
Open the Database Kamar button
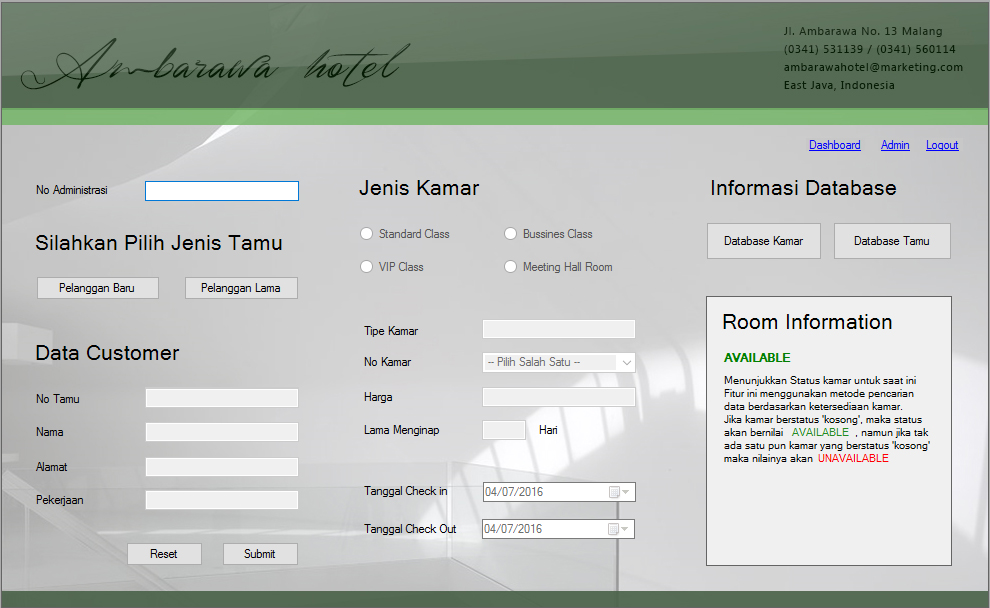[x=763, y=241]
